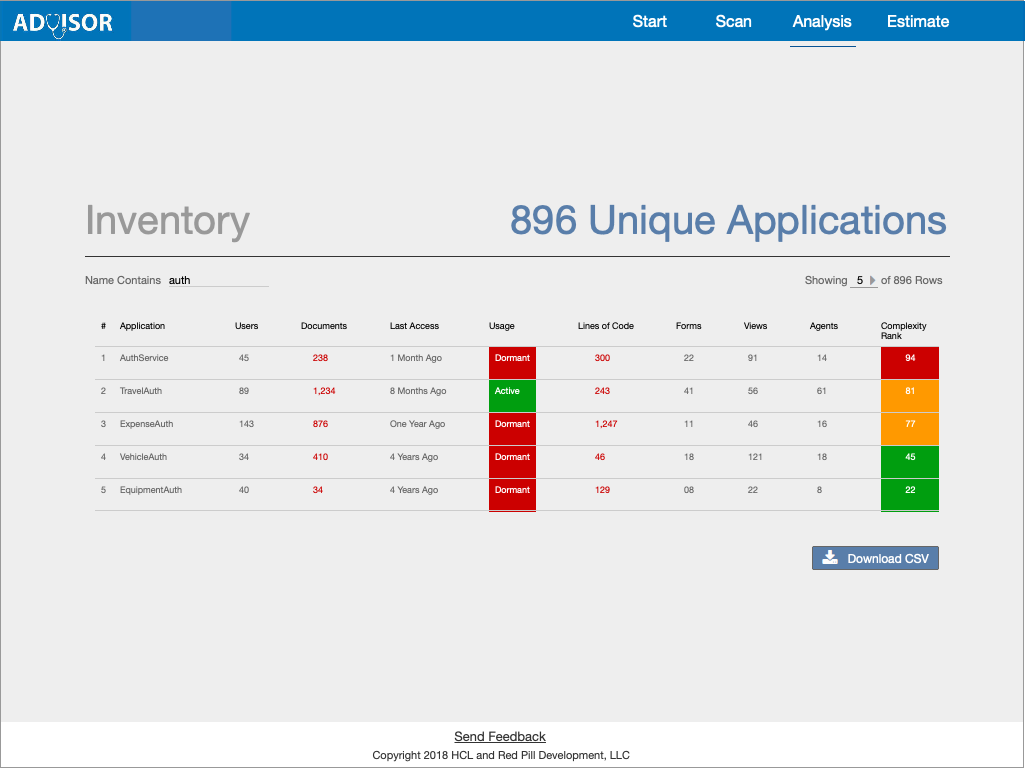Click the ADVISOR logo icon

coord(62,22)
